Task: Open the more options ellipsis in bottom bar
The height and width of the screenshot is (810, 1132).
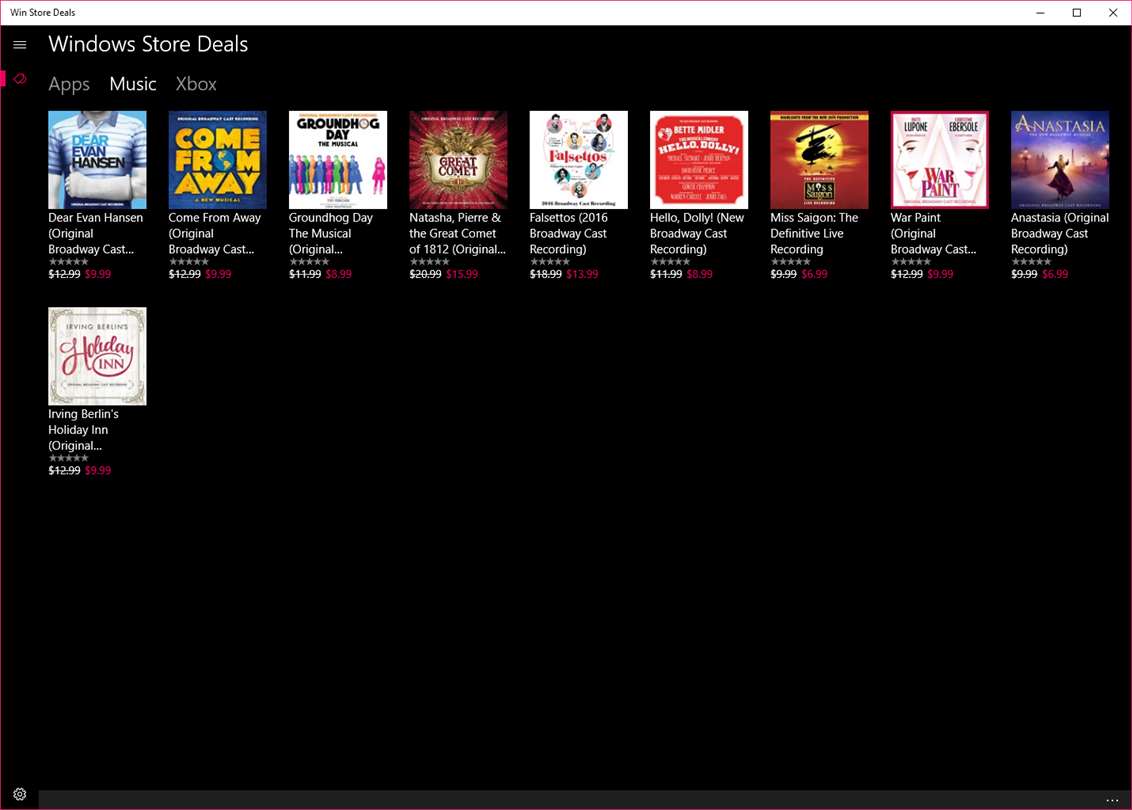Action: click(x=1112, y=800)
